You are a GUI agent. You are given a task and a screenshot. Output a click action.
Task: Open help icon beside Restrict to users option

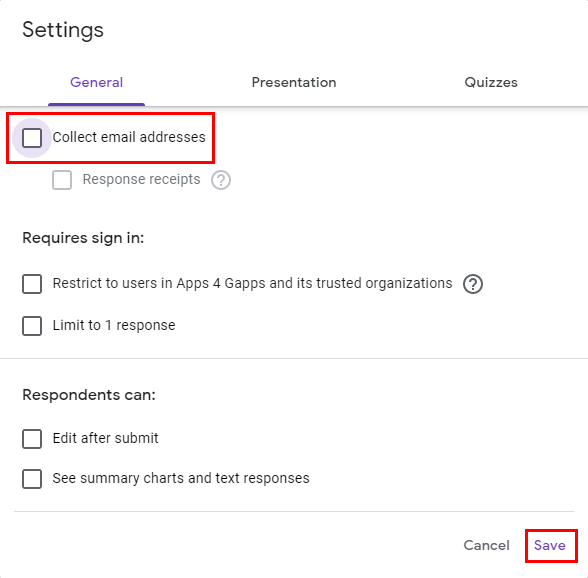pos(472,284)
